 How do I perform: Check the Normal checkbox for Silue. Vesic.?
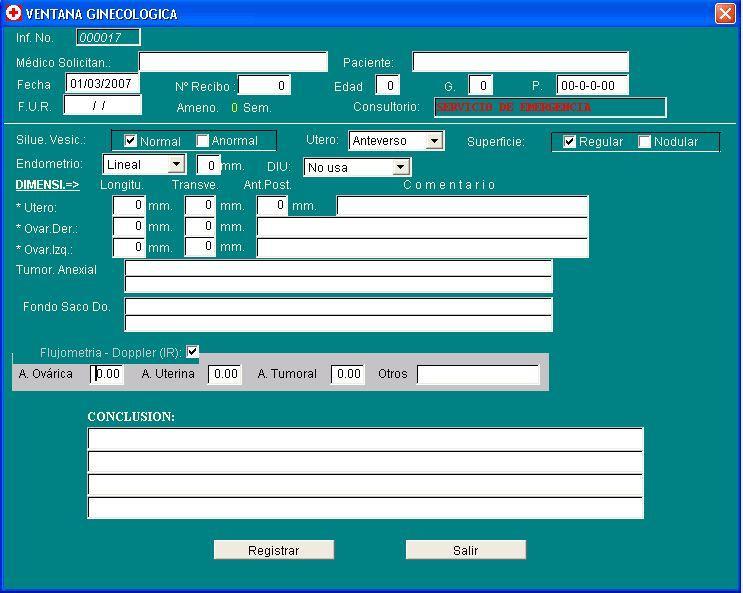point(130,141)
